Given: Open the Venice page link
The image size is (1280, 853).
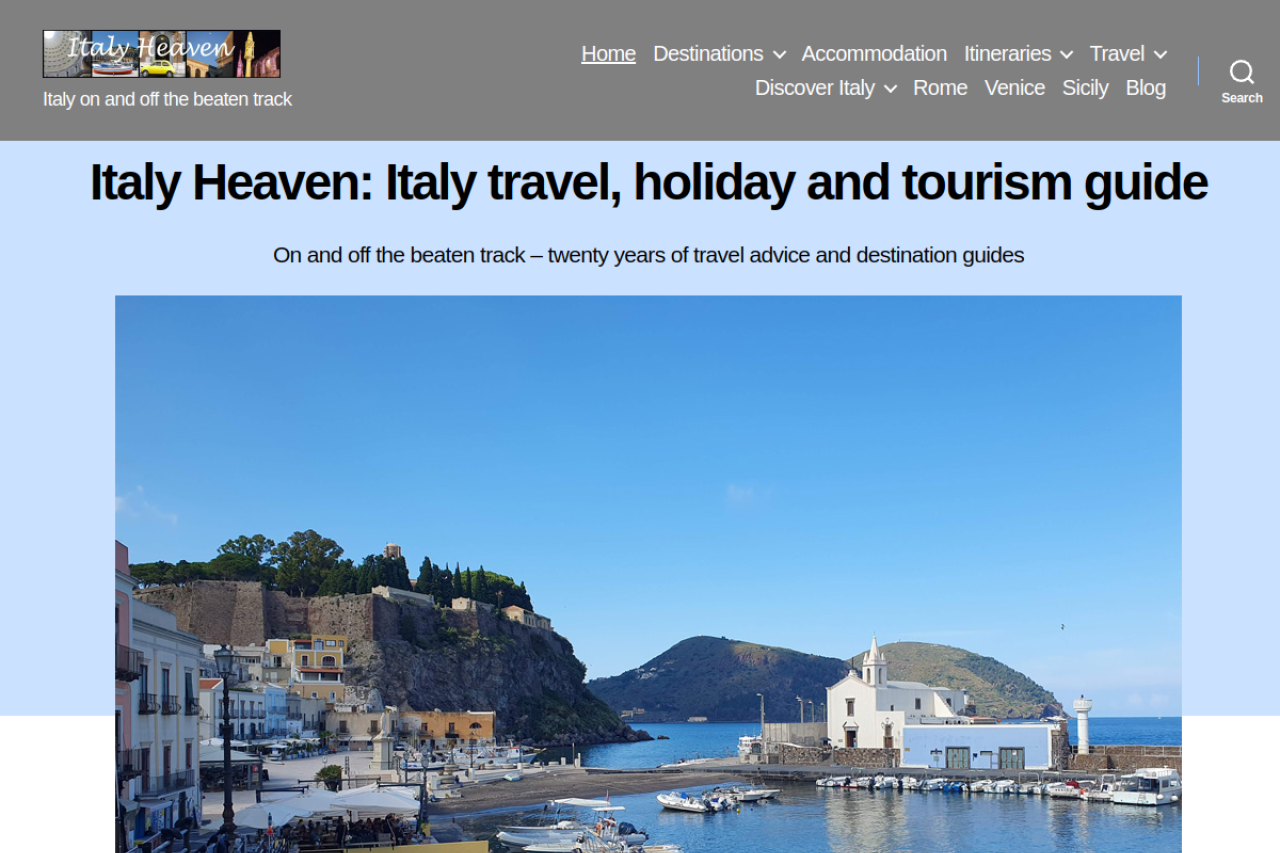Looking at the screenshot, I should point(1014,88).
